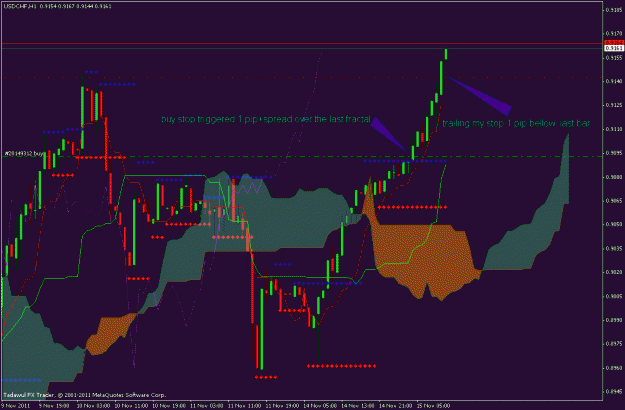The width and height of the screenshot is (625, 410).
Task: Click the 0.9110 price scale label
Action: 614,129
